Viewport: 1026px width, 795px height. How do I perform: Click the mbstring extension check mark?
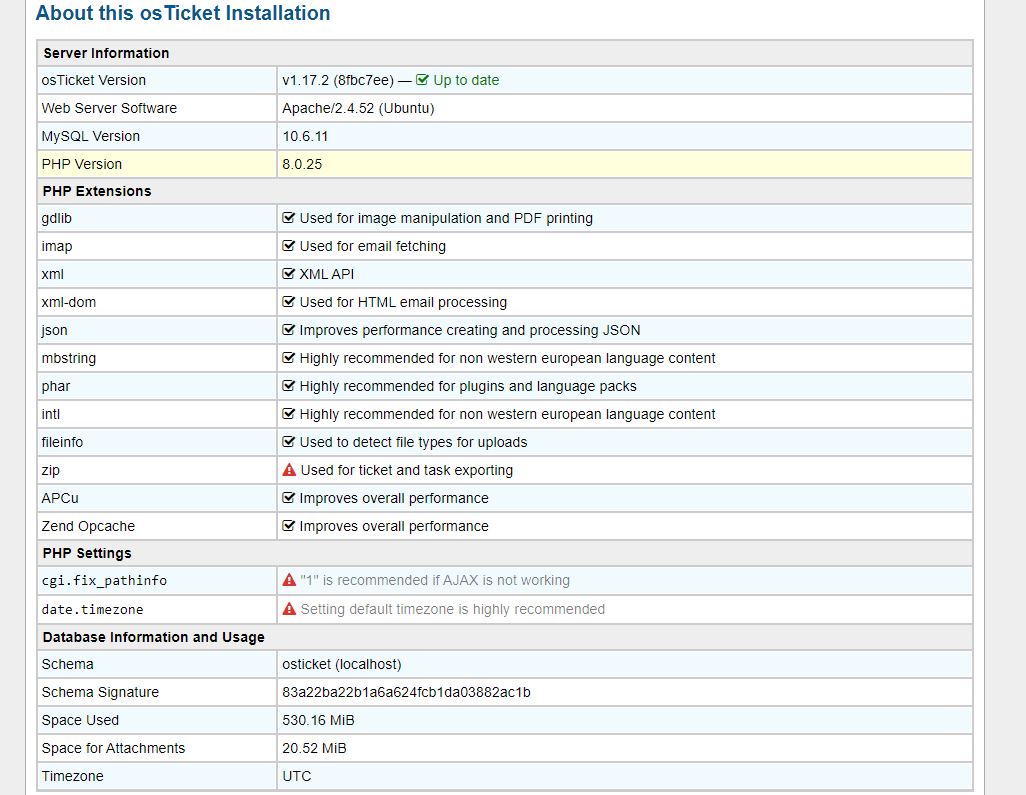[289, 358]
